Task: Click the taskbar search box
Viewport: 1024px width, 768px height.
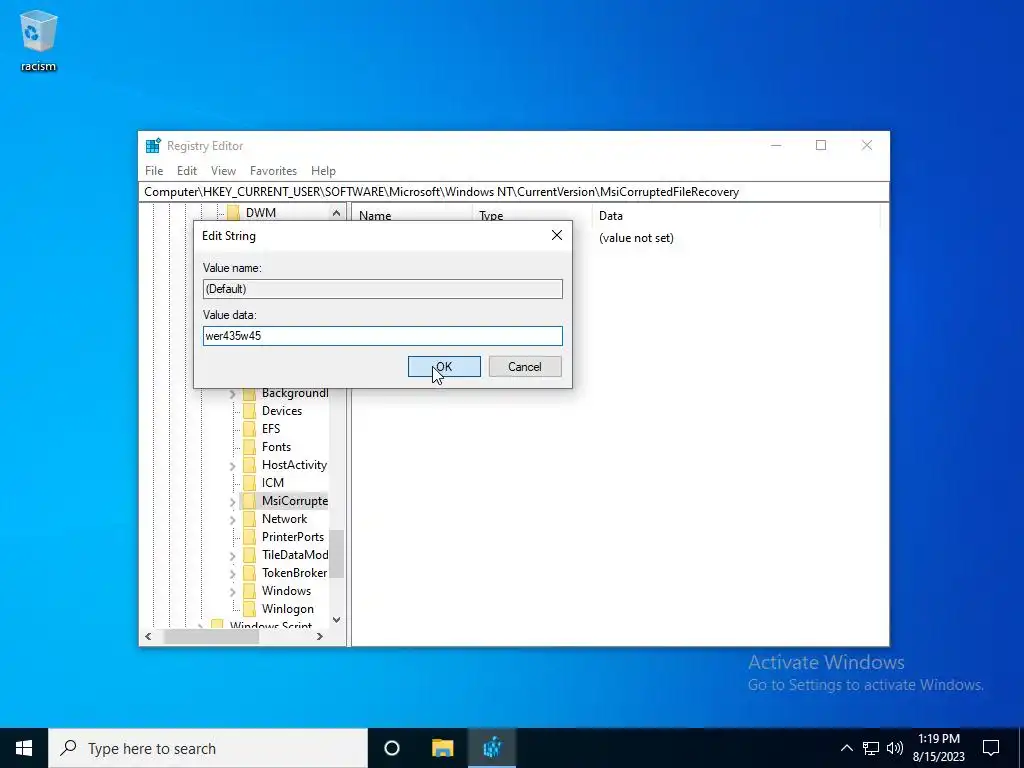Action: [x=208, y=748]
